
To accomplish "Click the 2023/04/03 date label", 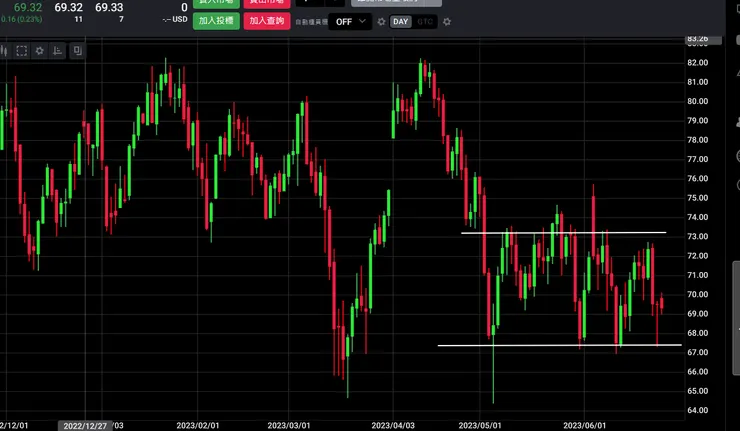I will 393,425.
